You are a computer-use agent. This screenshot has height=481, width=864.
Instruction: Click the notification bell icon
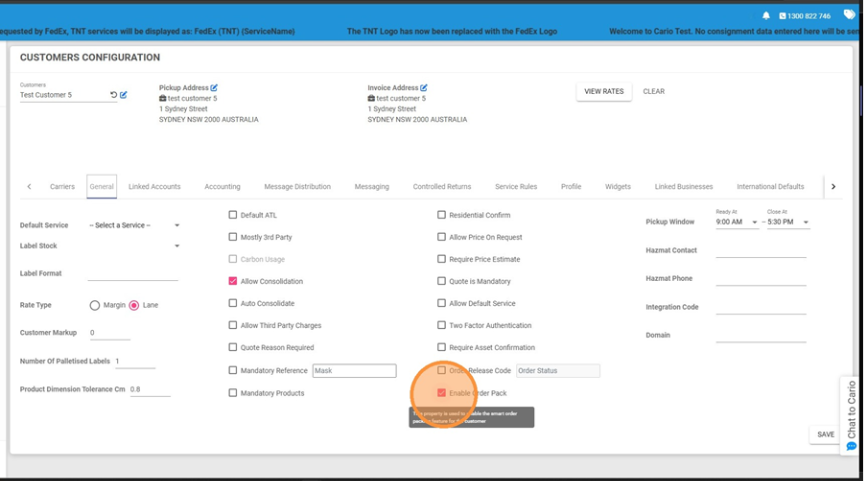click(766, 15)
